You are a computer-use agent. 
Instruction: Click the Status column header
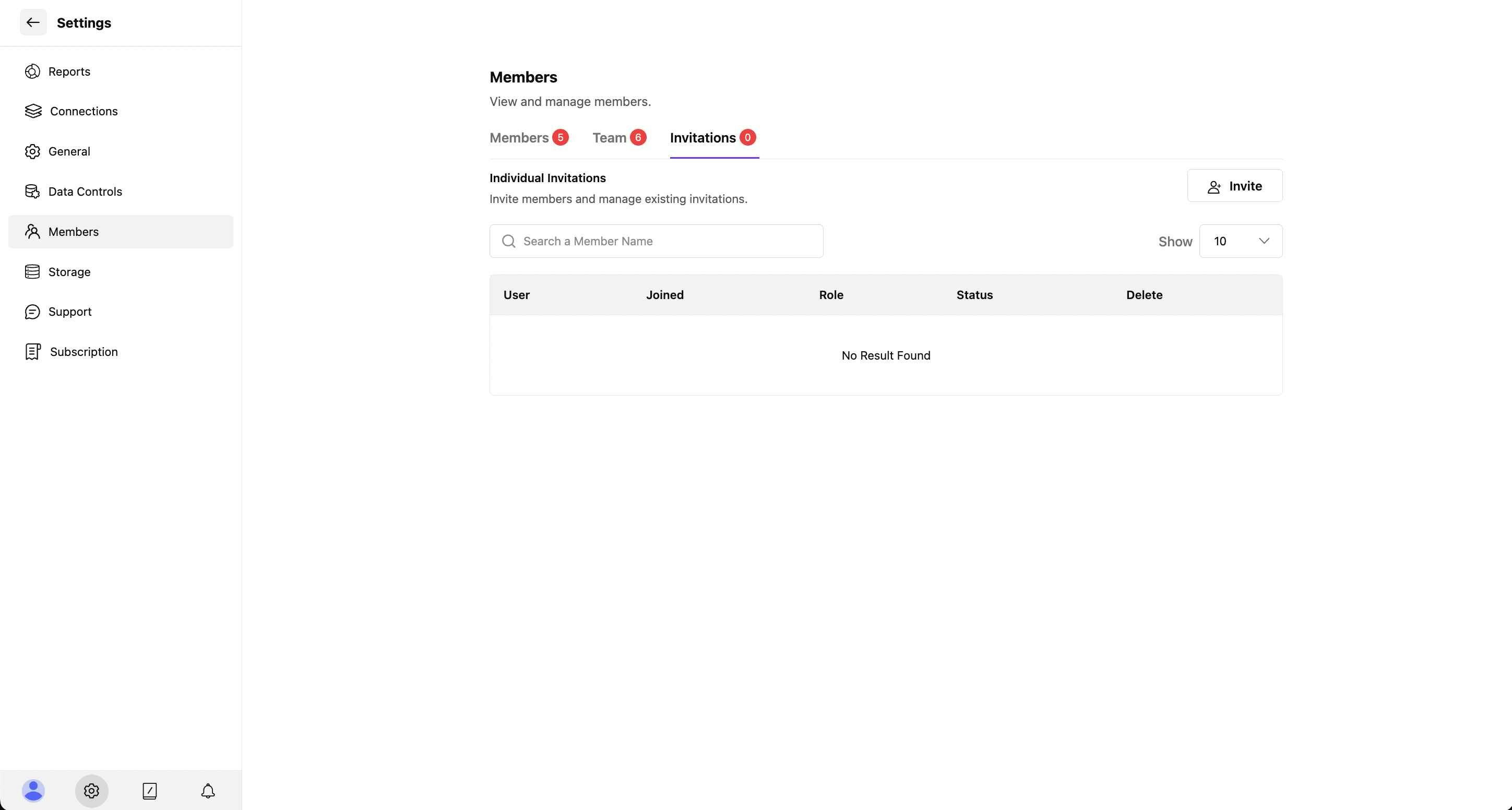pyautogui.click(x=974, y=295)
